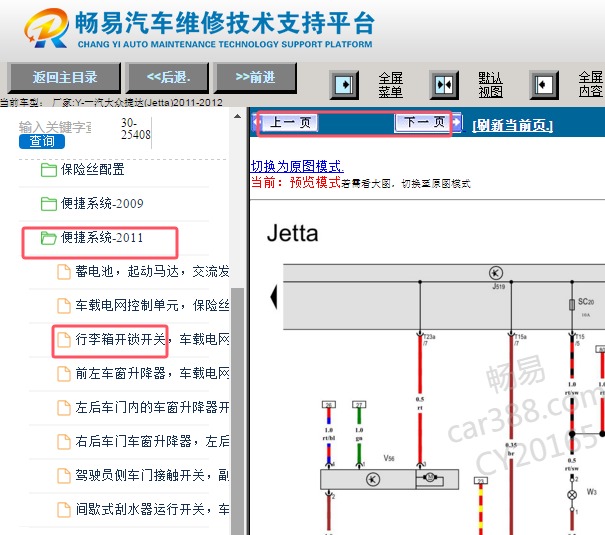Collapse the 便捷系统-2011 folder
605x535 pixels.
(101, 237)
